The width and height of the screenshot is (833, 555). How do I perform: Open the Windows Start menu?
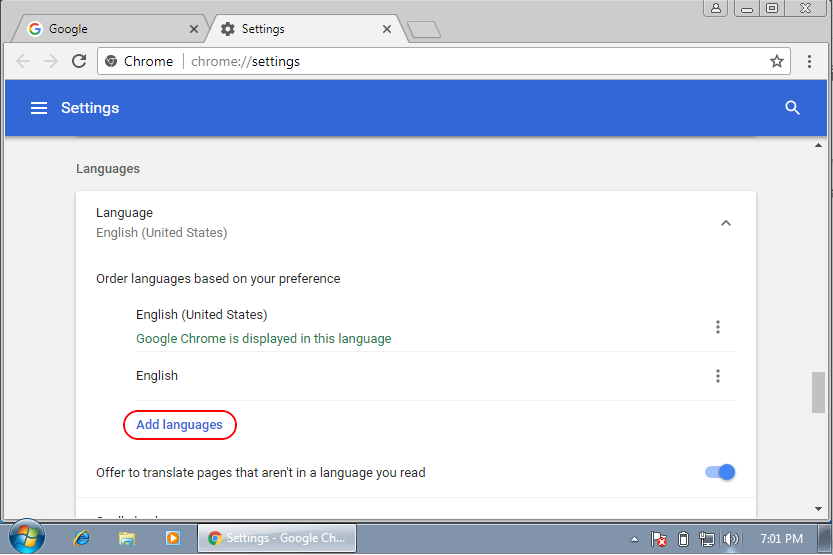click(x=27, y=537)
